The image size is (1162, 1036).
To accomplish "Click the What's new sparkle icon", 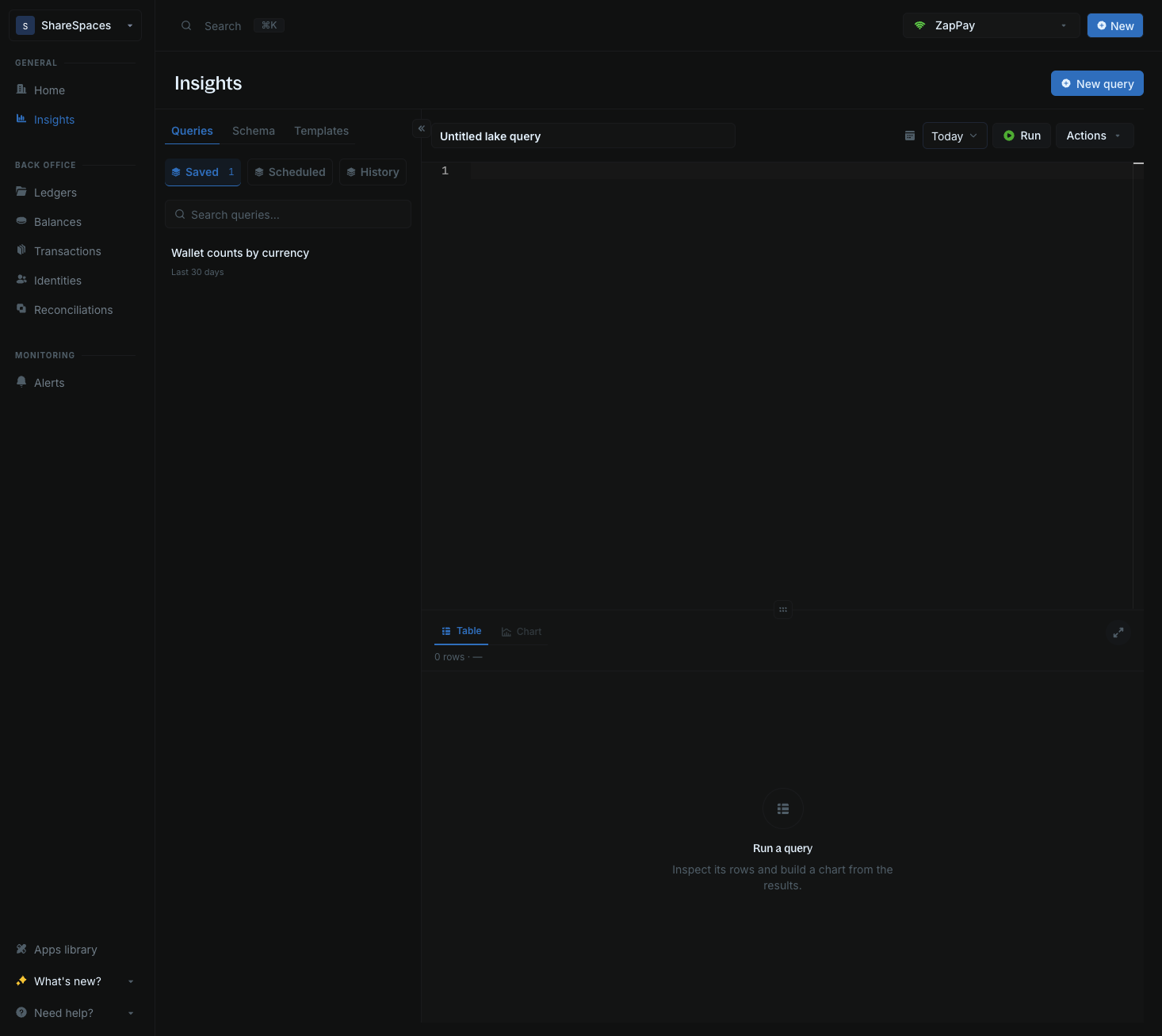I will [x=21, y=981].
